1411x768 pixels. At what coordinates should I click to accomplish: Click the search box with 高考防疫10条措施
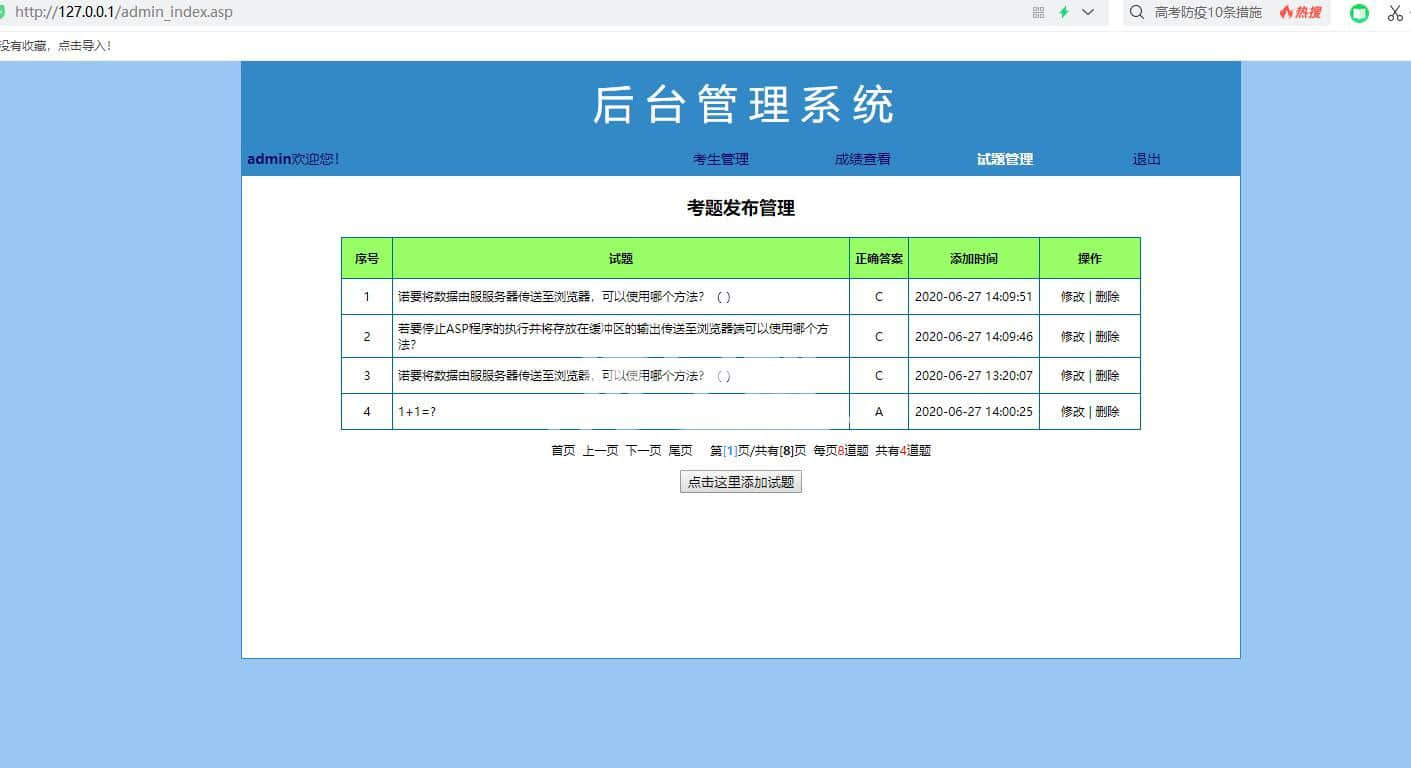[x=1208, y=13]
